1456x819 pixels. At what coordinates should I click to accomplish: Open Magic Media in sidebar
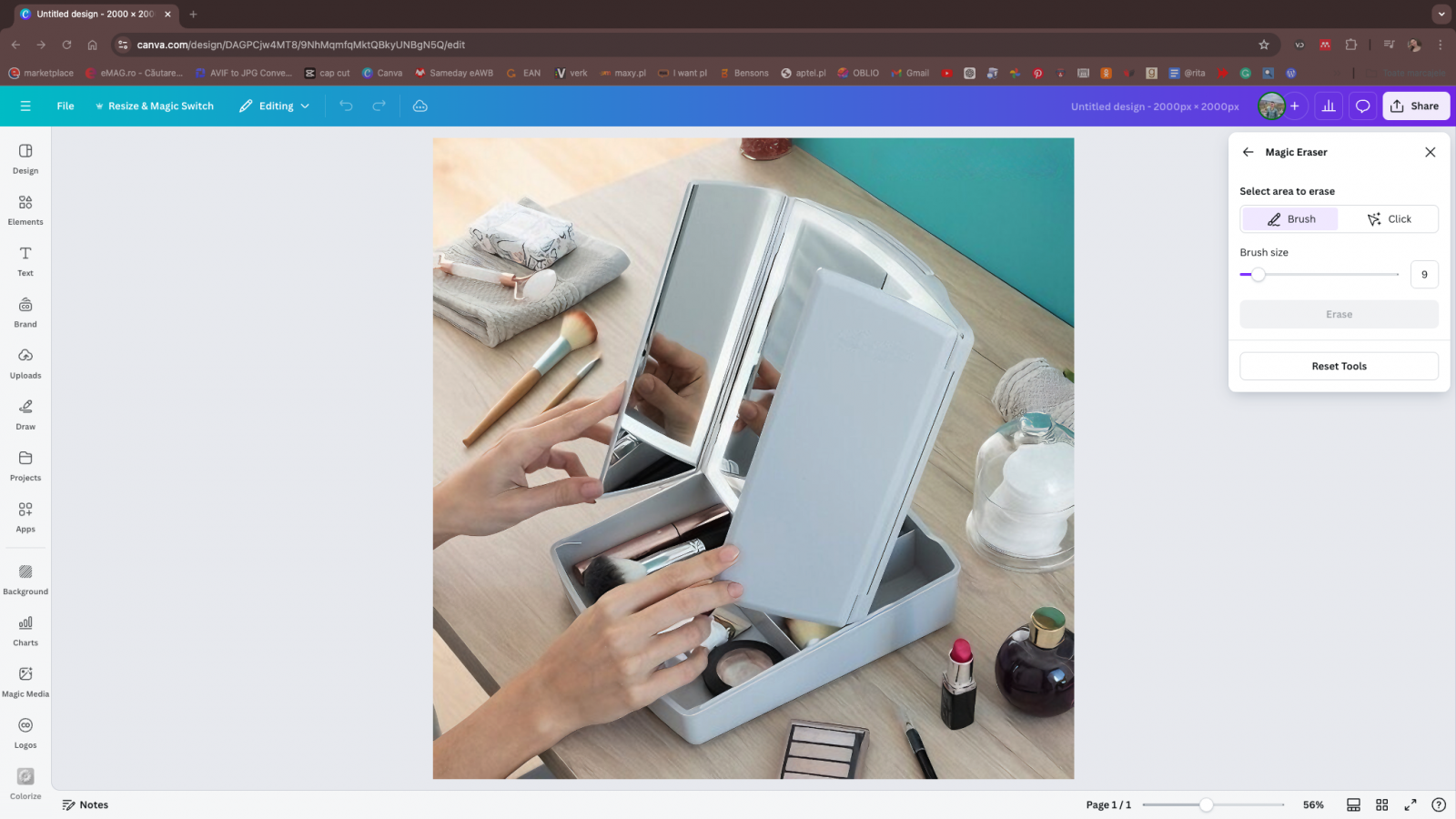pyautogui.click(x=25, y=682)
